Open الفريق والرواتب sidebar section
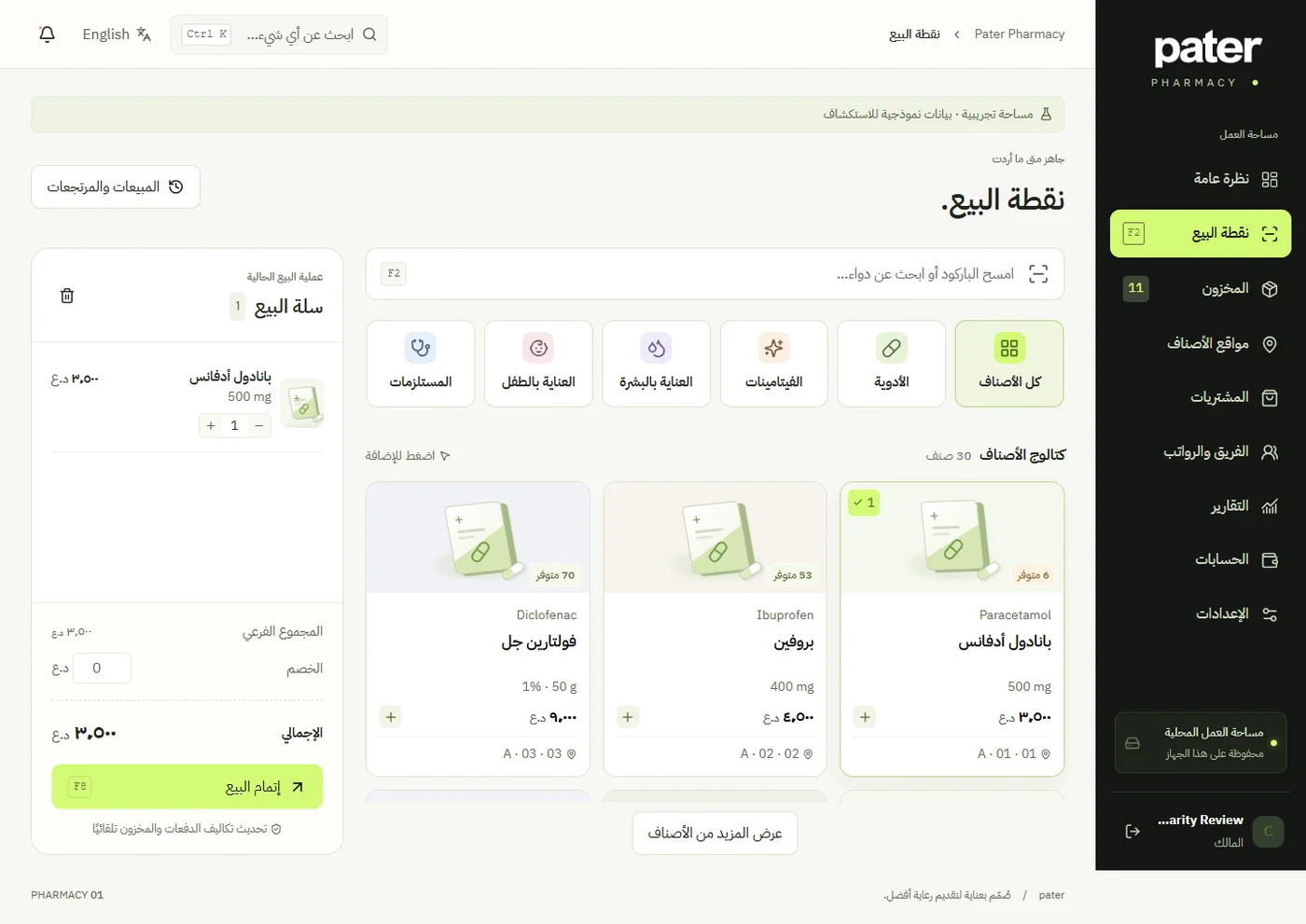This screenshot has height=924, width=1306. 1201,452
